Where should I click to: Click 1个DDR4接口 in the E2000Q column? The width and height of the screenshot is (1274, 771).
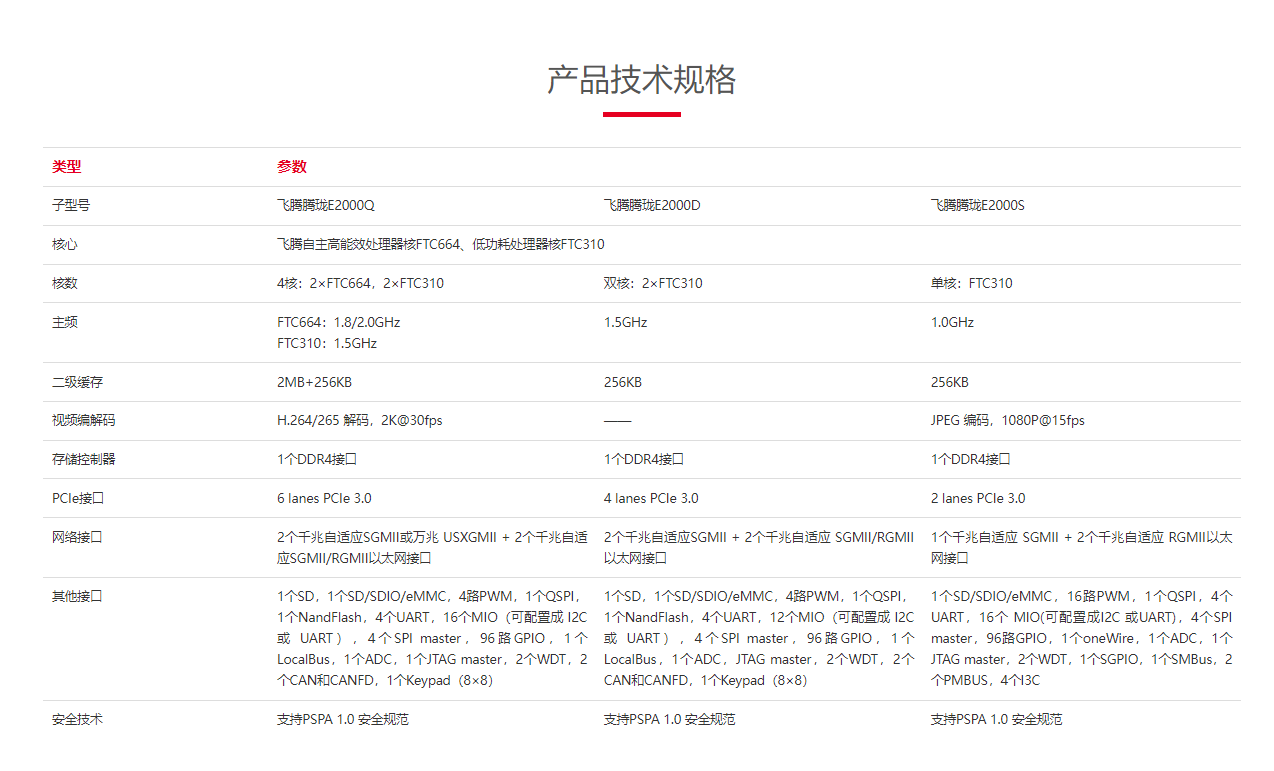click(317, 460)
